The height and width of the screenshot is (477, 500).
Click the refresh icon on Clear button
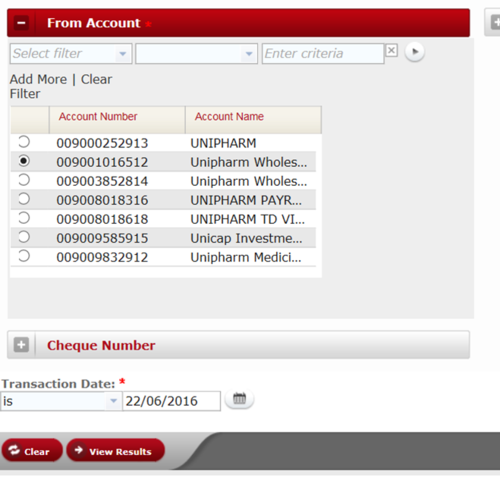[14, 450]
